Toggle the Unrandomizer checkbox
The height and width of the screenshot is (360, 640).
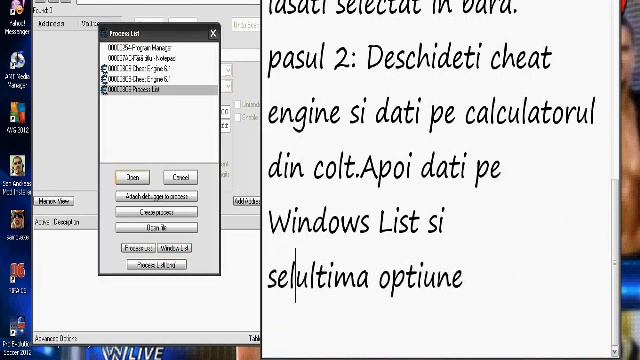(x=238, y=104)
